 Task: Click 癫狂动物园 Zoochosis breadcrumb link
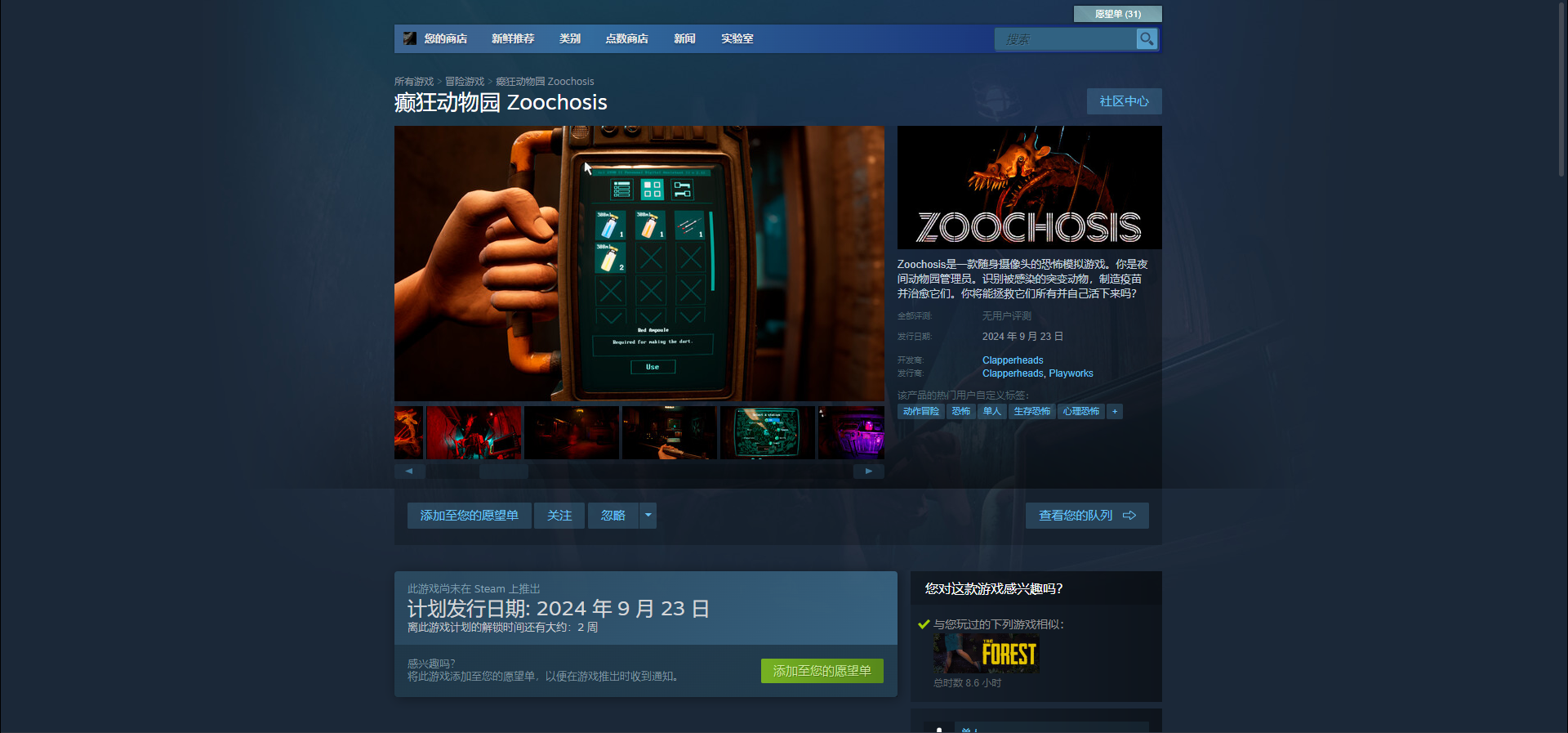click(545, 82)
